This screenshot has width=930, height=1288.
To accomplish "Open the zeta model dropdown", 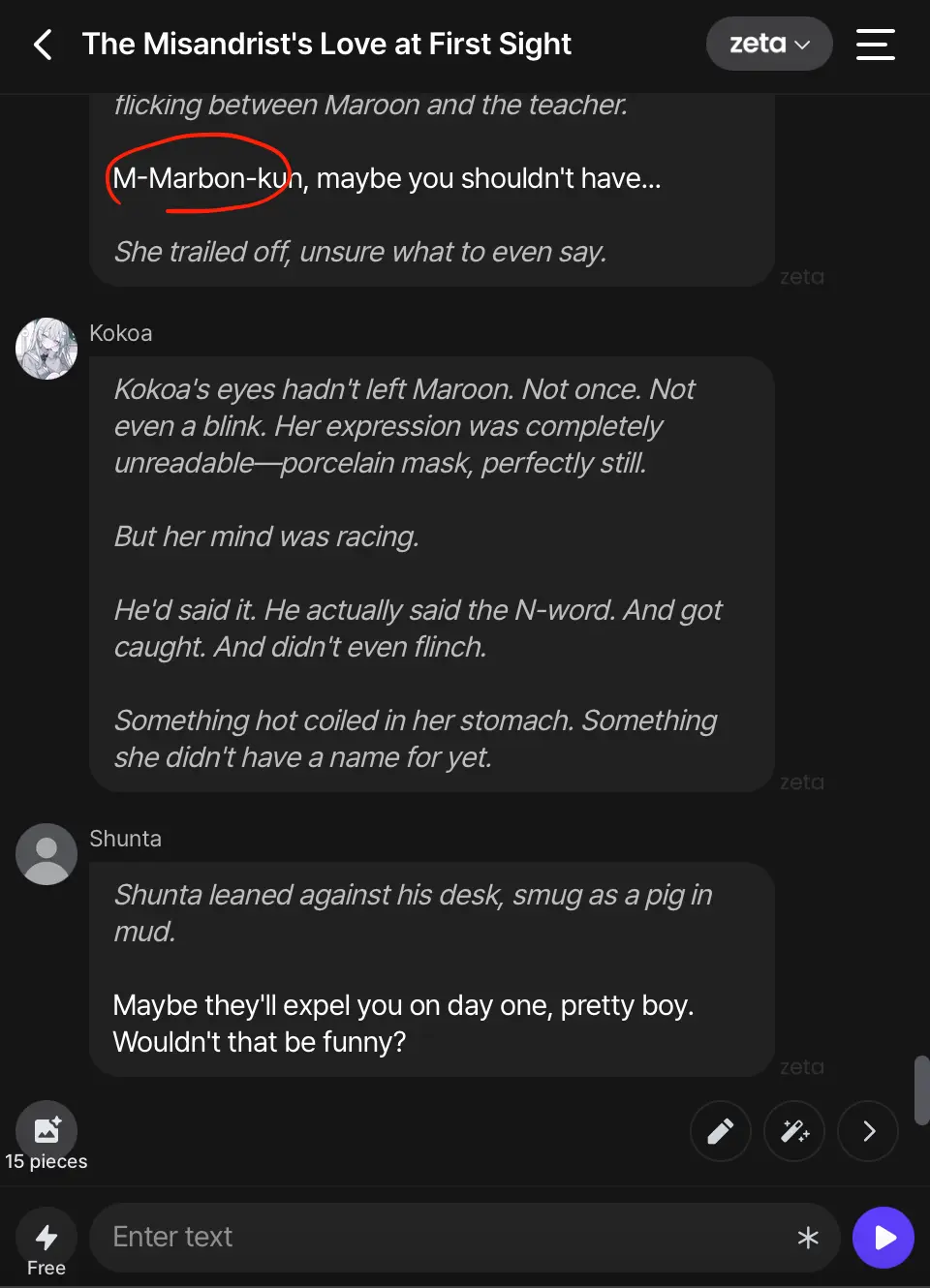I will coord(769,44).
